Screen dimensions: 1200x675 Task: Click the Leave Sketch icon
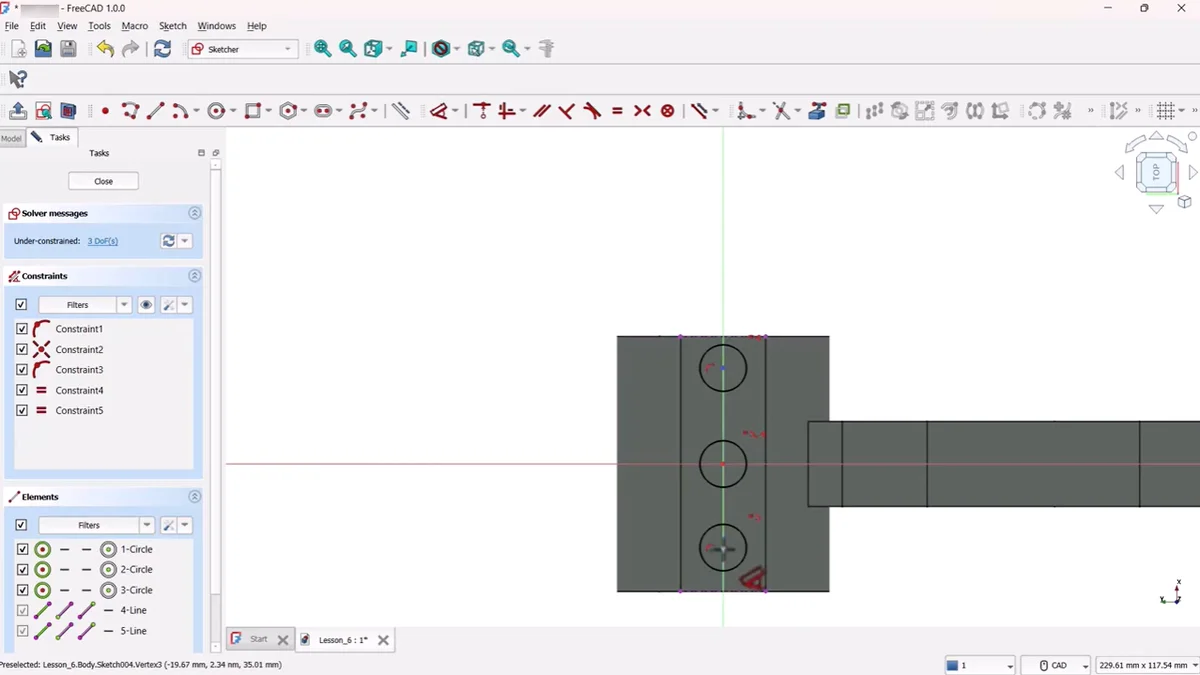point(18,111)
